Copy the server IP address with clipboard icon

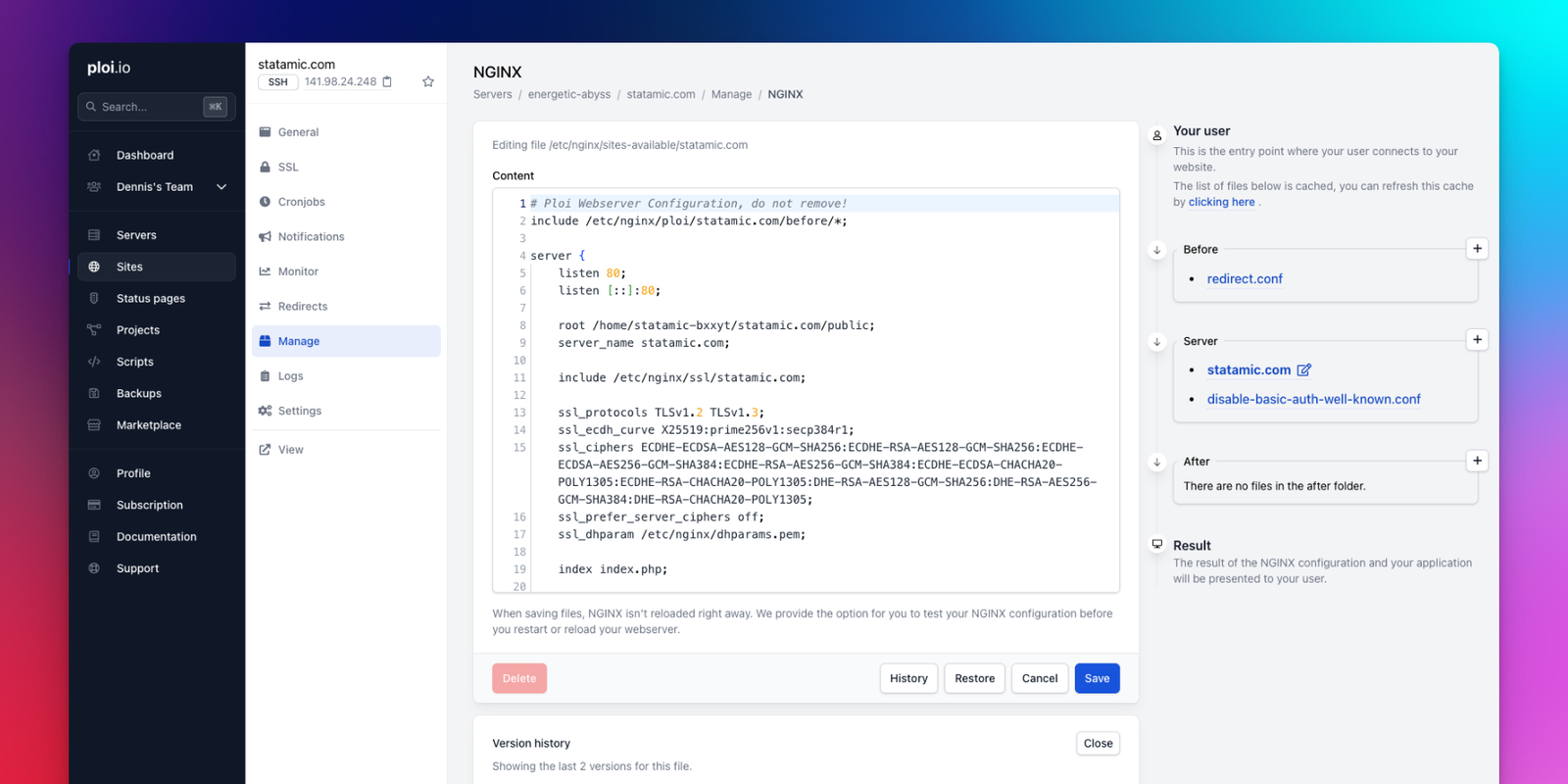click(x=387, y=82)
